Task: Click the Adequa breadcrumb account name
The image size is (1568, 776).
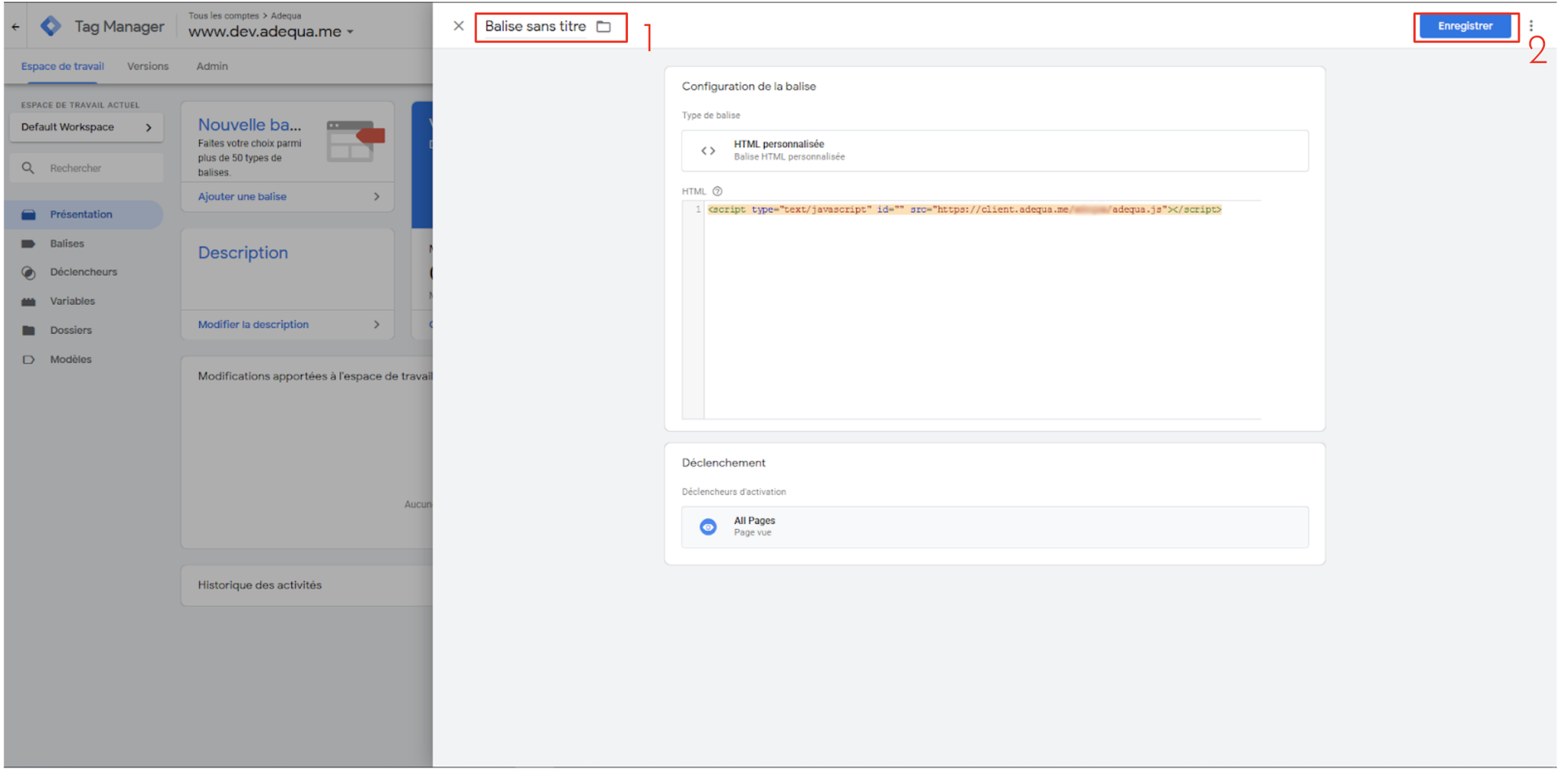Action: pyautogui.click(x=286, y=15)
